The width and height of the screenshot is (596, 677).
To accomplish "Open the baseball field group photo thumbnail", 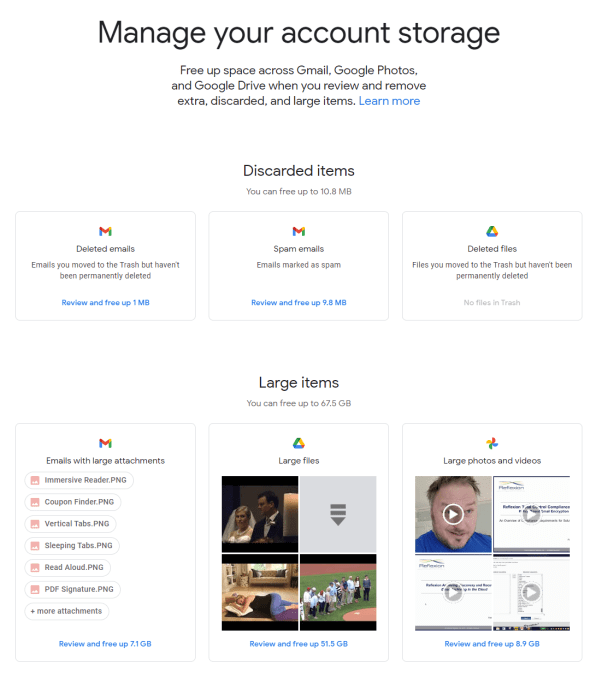I will tap(338, 592).
